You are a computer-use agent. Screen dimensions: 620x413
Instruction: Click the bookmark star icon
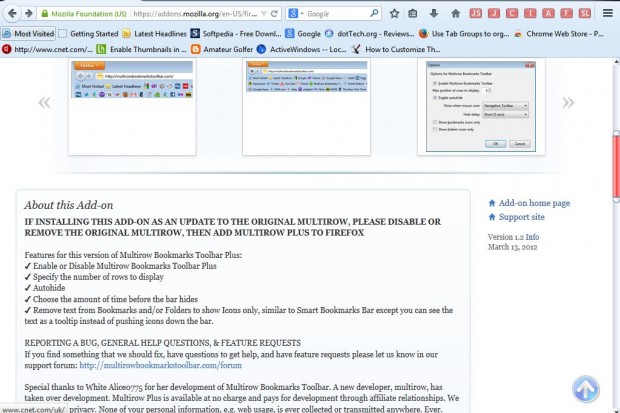click(394, 13)
